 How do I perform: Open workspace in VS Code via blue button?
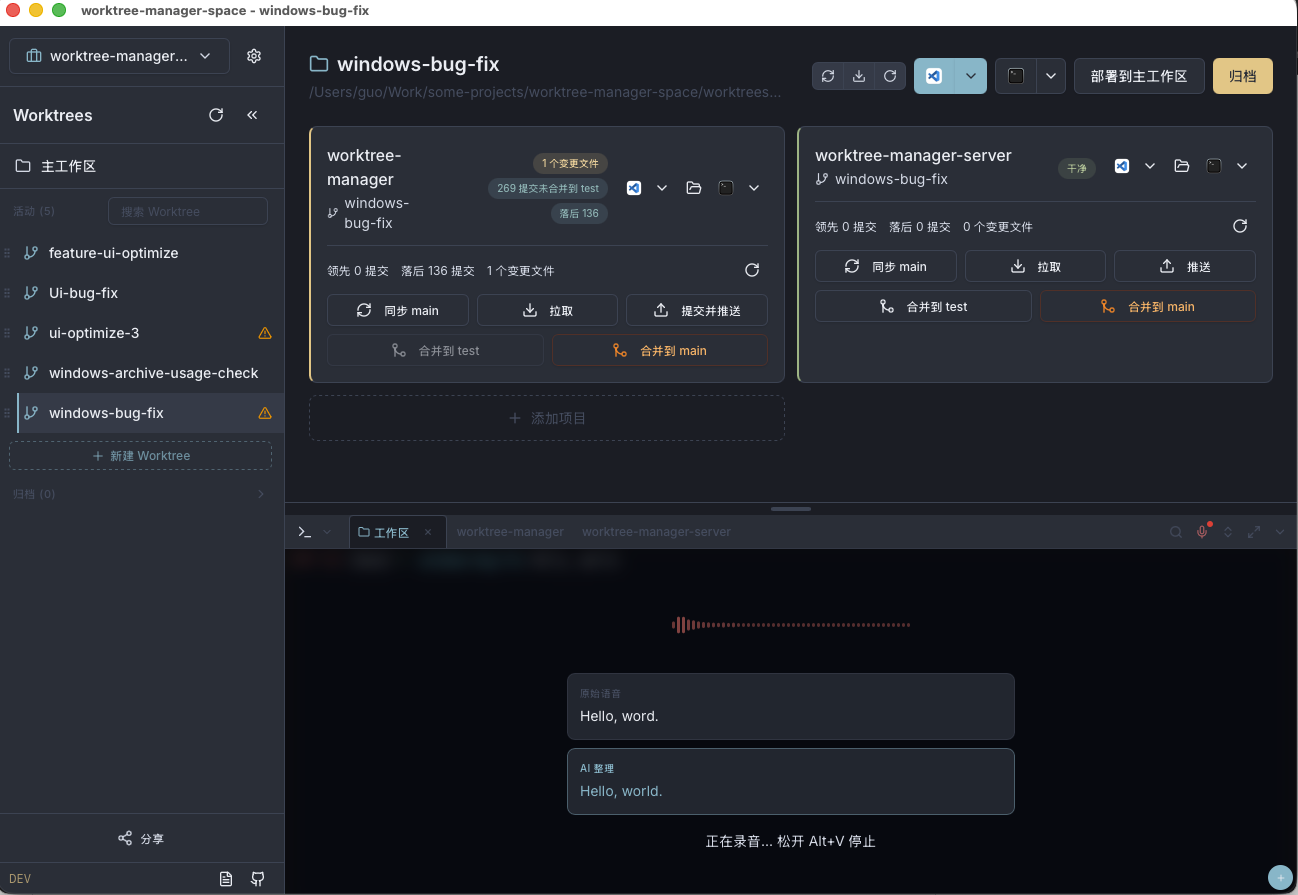pos(934,76)
